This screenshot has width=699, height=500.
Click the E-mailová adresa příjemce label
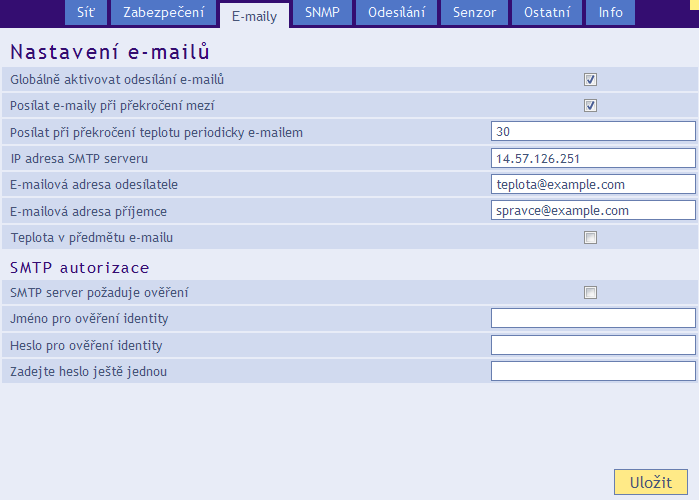coord(88,211)
